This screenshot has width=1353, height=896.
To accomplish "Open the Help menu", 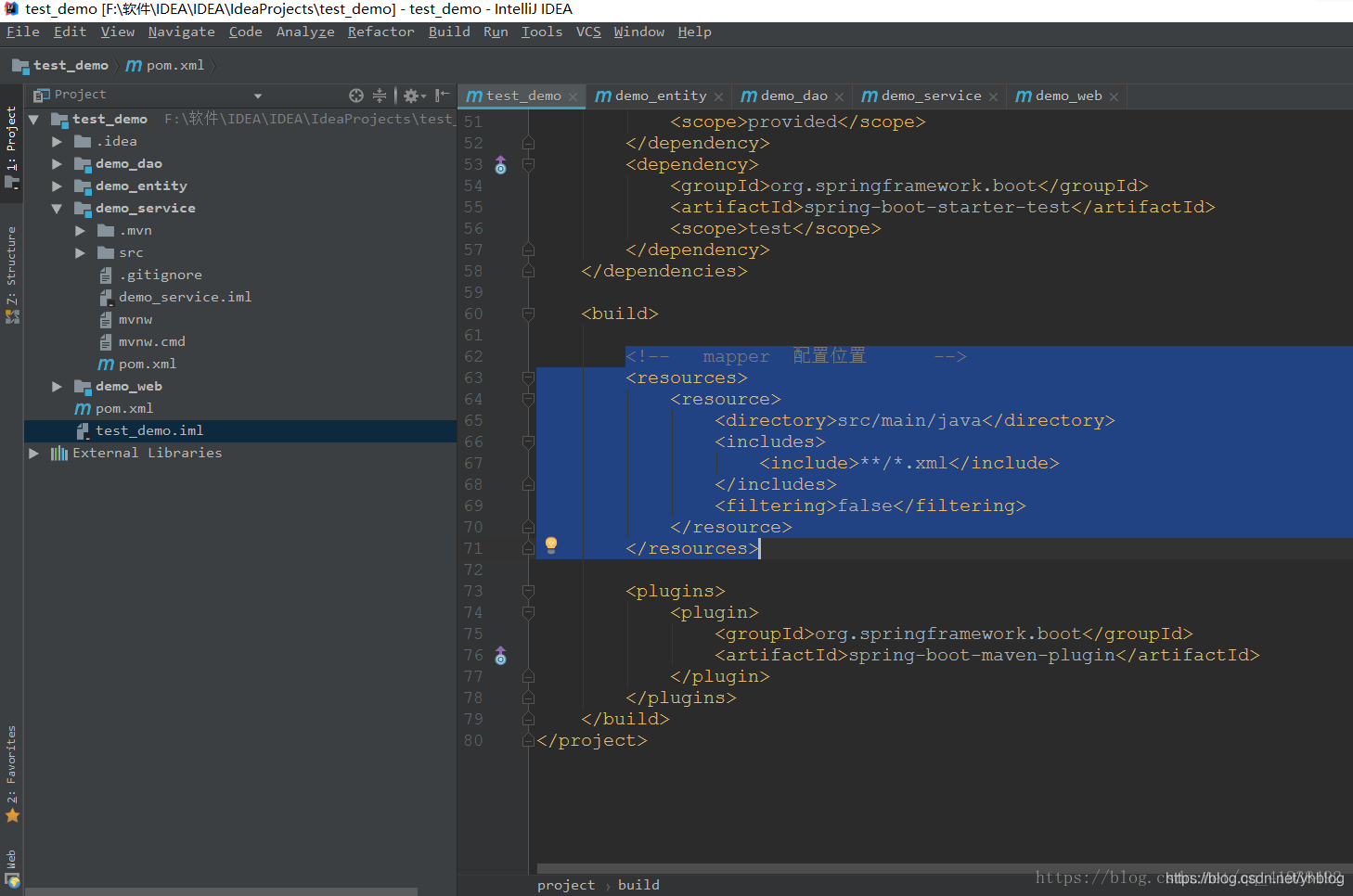I will click(694, 32).
